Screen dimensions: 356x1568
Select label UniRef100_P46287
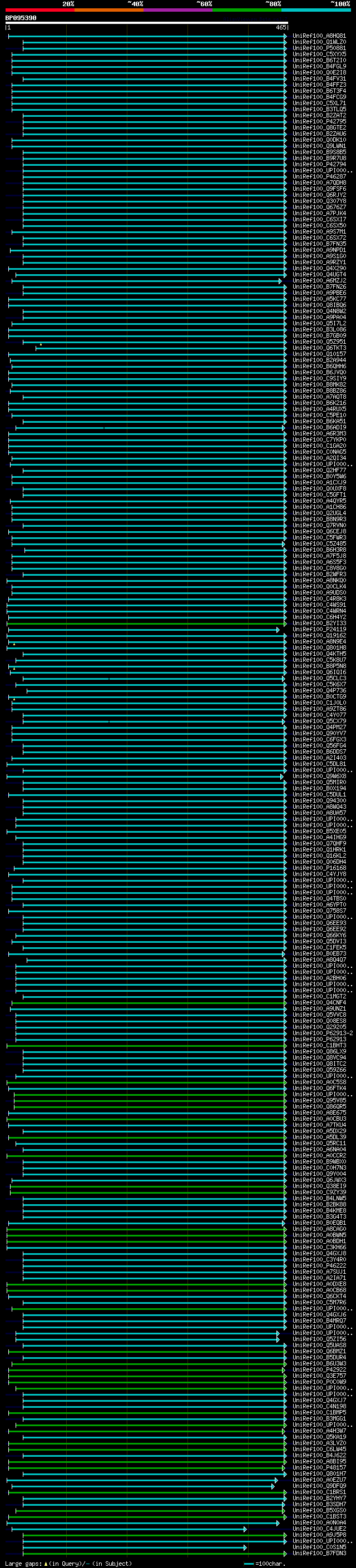tap(319, 176)
